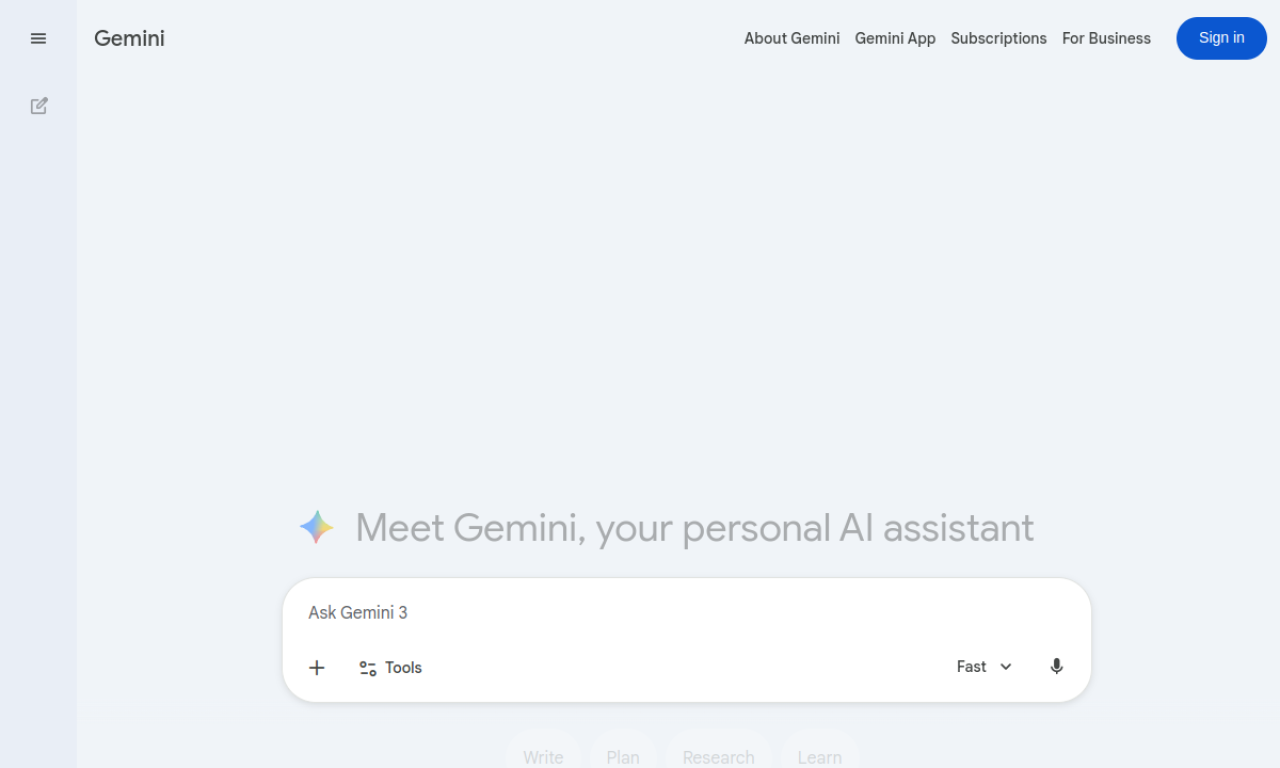Viewport: 1280px width, 768px height.
Task: Choose the Learn suggestion chip
Action: coord(820,757)
